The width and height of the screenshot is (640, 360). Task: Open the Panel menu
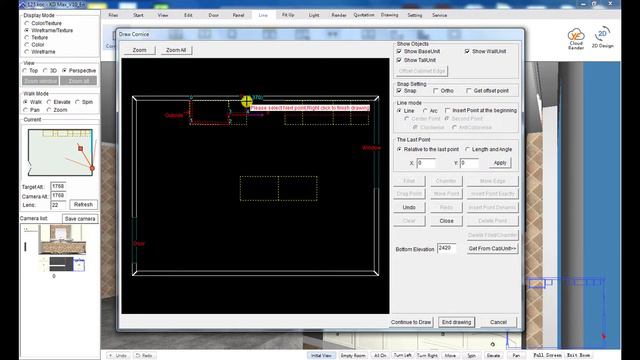pyautogui.click(x=238, y=15)
